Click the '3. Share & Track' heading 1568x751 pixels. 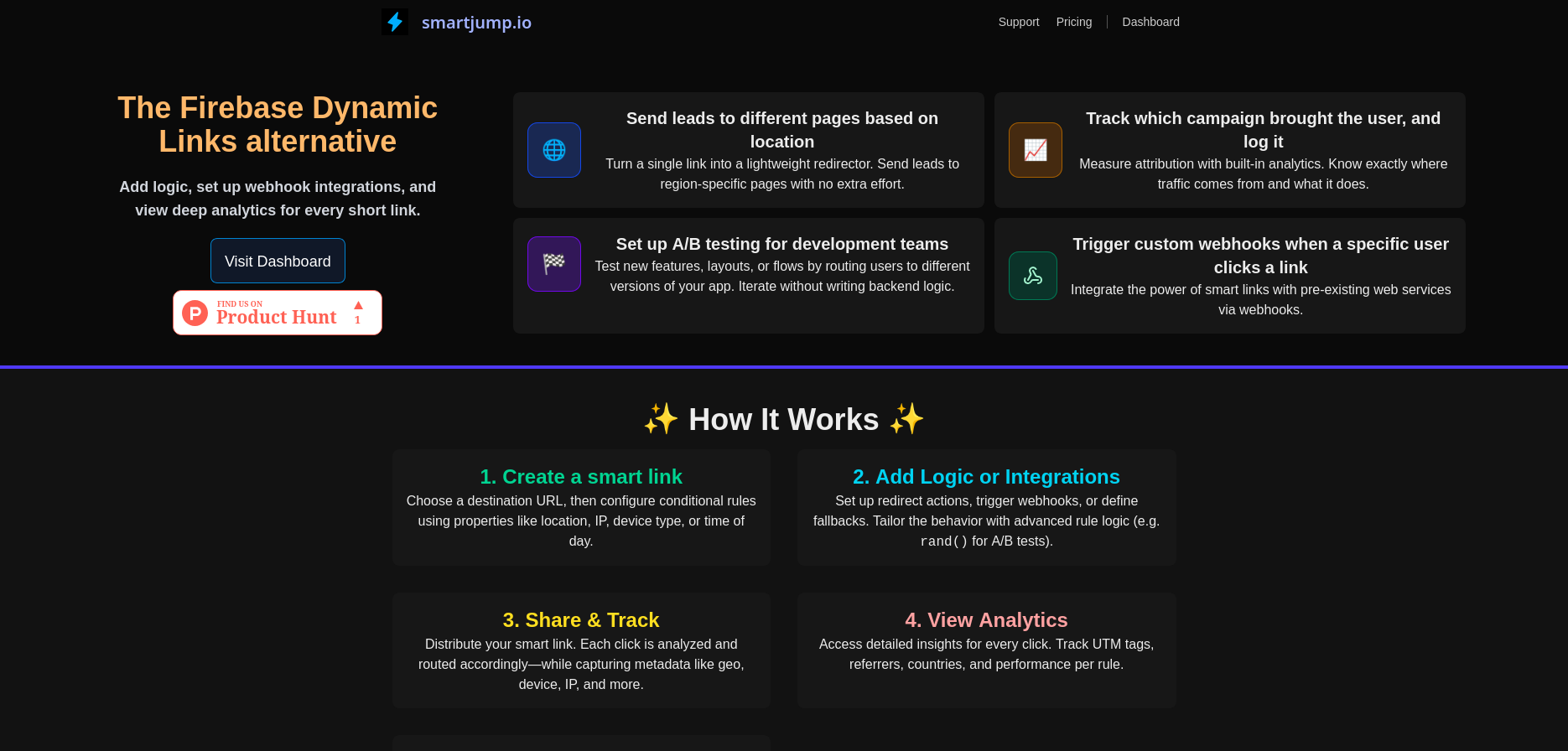pos(581,620)
